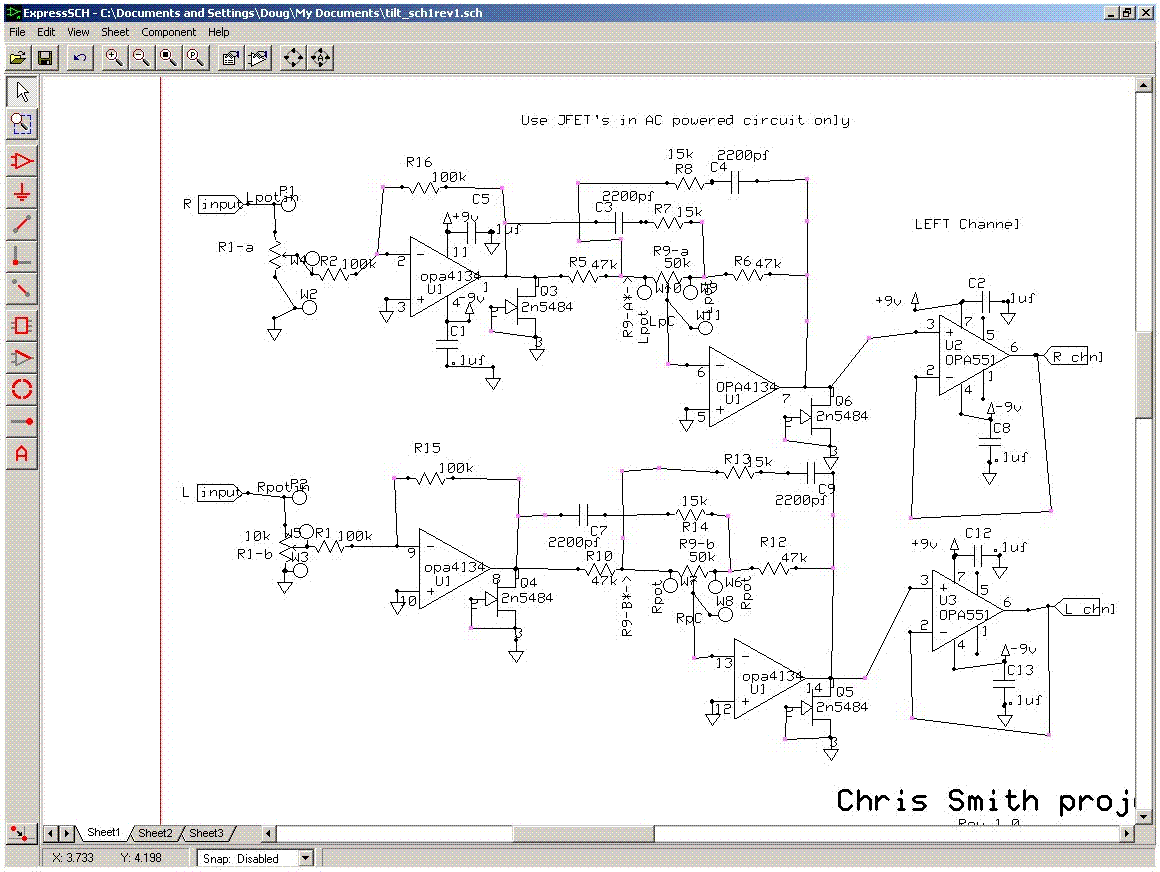The image size is (1160, 872).
Task: Select the 'R16' resistor label
Action: click(419, 162)
